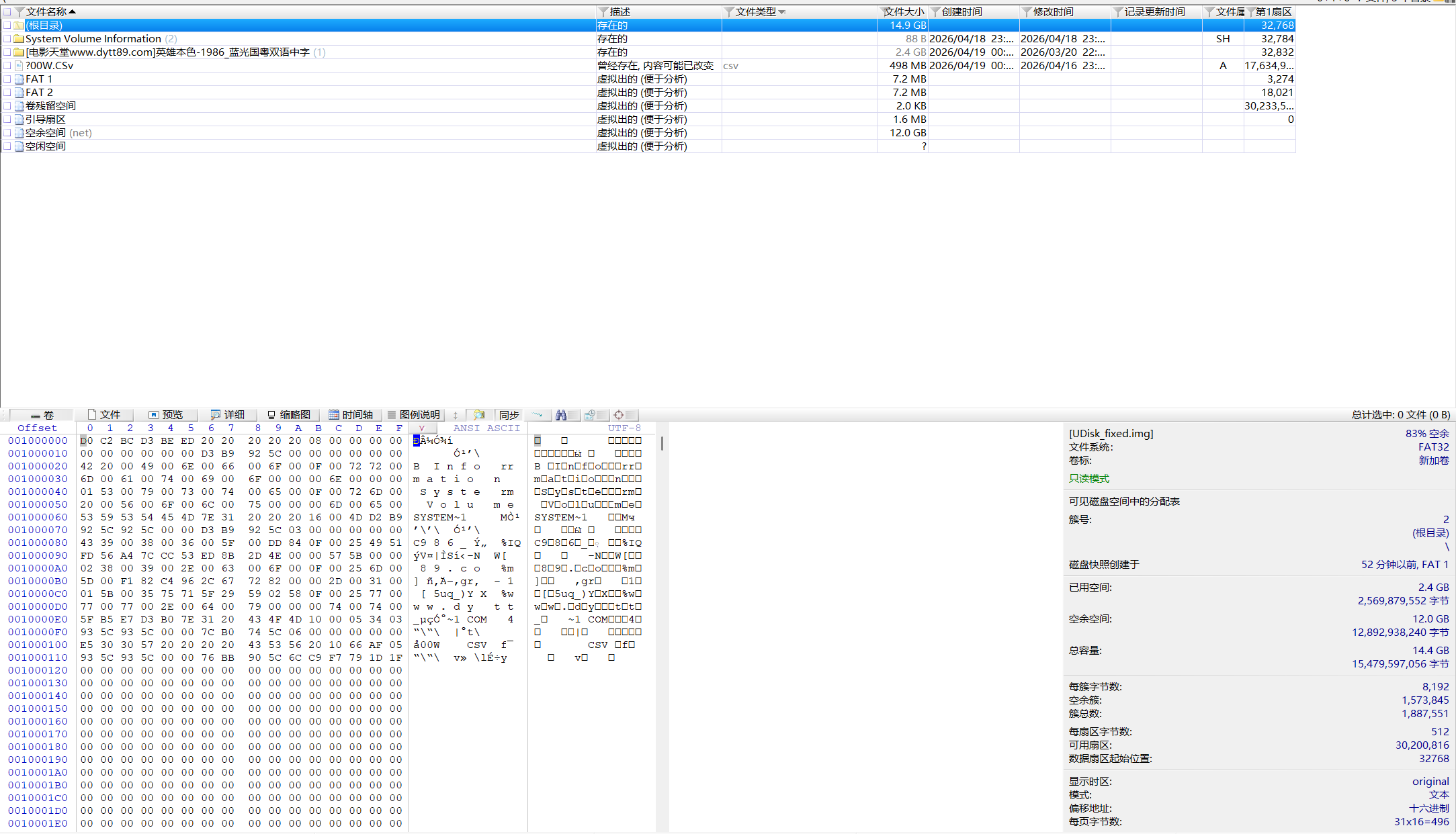
Task: Click the folder explore toolbar icon
Action: click(x=479, y=415)
